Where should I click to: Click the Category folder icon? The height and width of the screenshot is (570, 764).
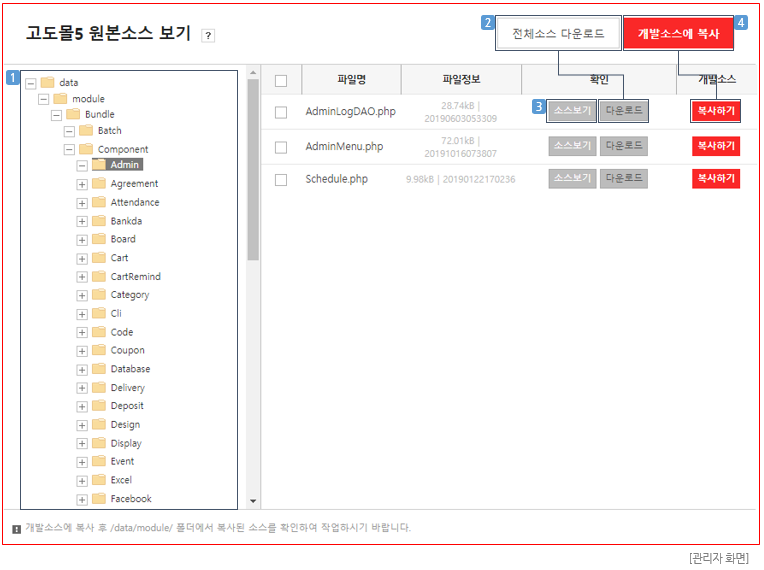(99, 295)
